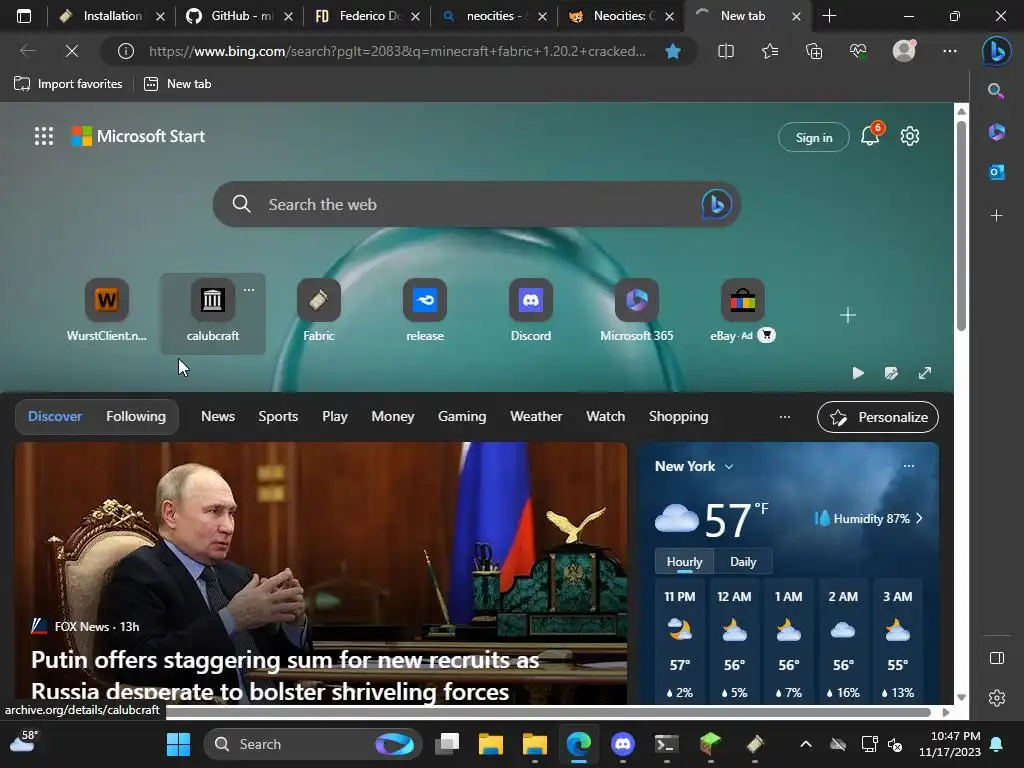Expand the background to full view

(x=925, y=373)
